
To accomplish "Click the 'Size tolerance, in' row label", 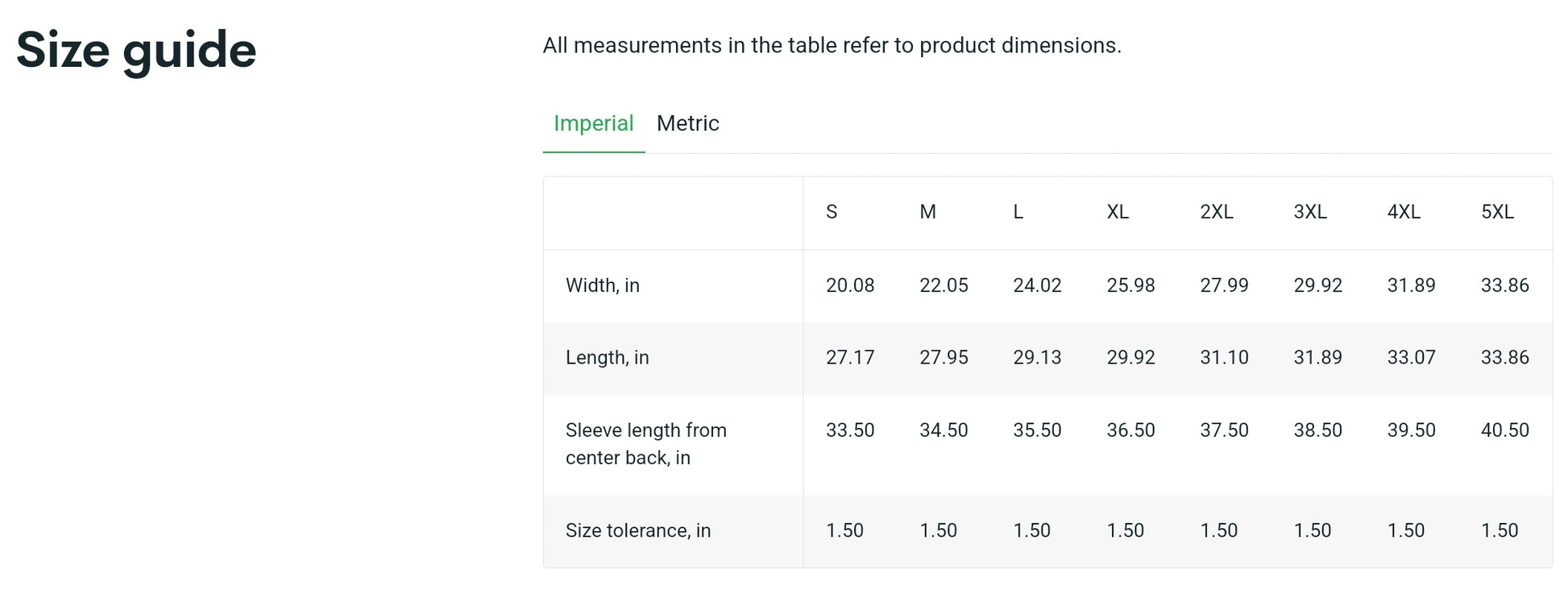I will click(638, 530).
